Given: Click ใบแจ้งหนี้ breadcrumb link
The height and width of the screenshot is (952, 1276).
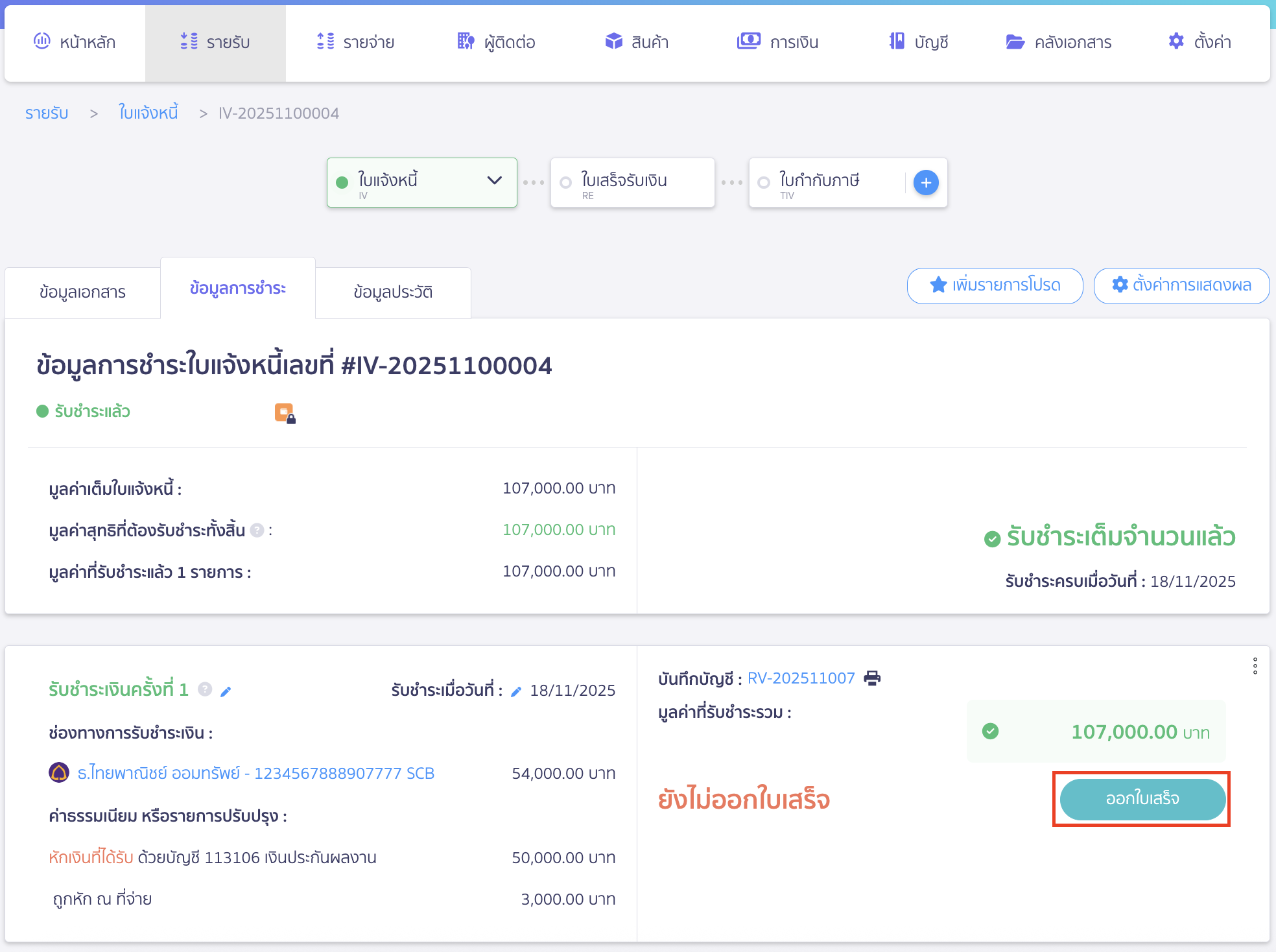Looking at the screenshot, I should (148, 113).
